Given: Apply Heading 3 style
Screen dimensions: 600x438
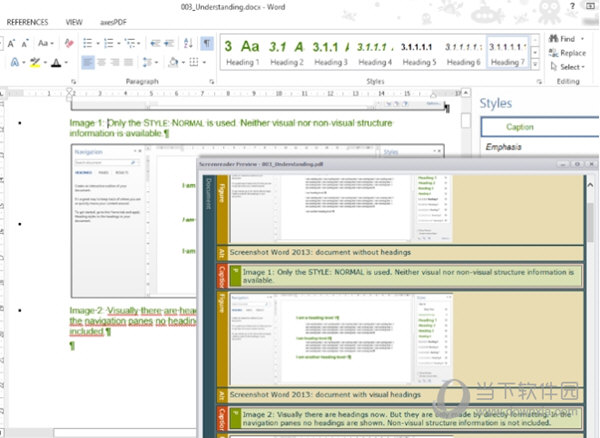Looking at the screenshot, I should 331,53.
